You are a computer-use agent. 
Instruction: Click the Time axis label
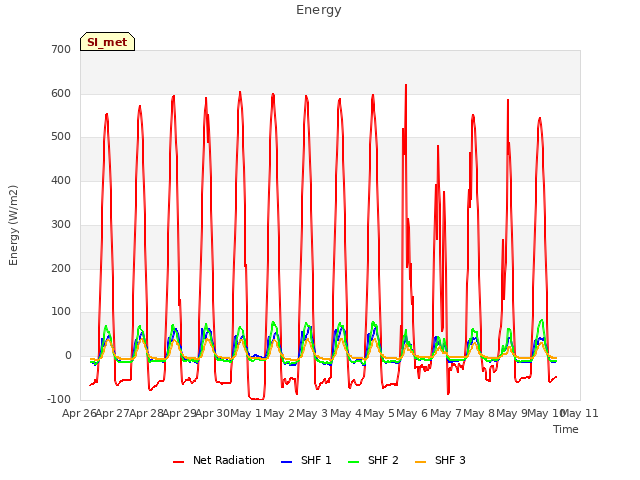click(566, 429)
